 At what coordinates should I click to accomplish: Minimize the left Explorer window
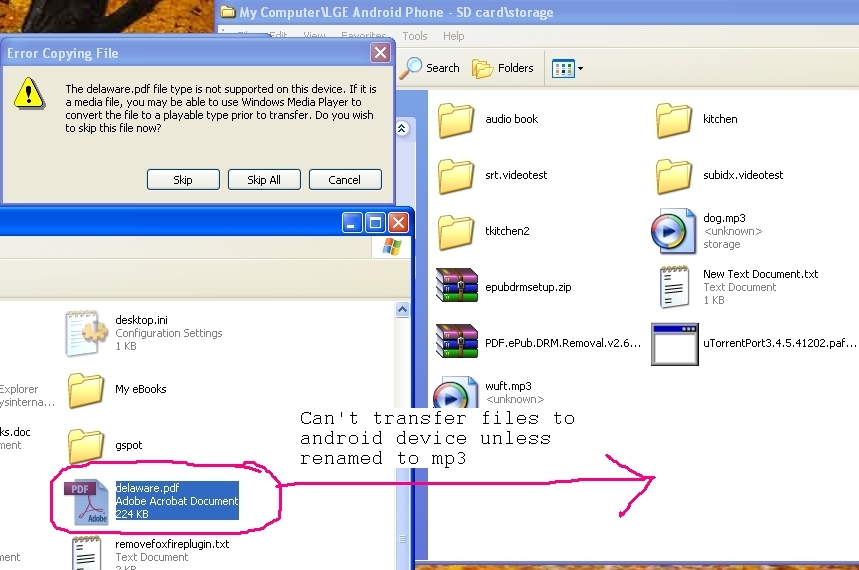pyautogui.click(x=352, y=223)
